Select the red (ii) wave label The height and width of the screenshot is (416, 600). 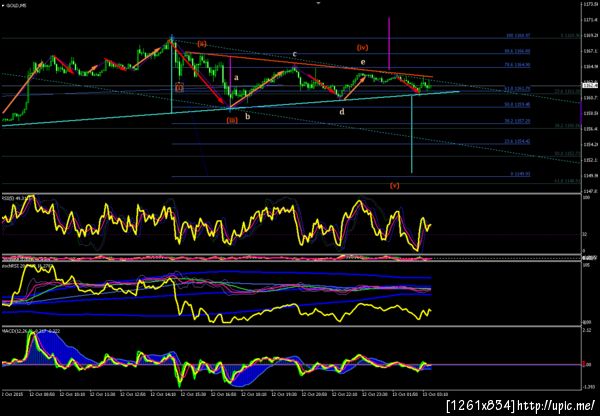[202, 44]
